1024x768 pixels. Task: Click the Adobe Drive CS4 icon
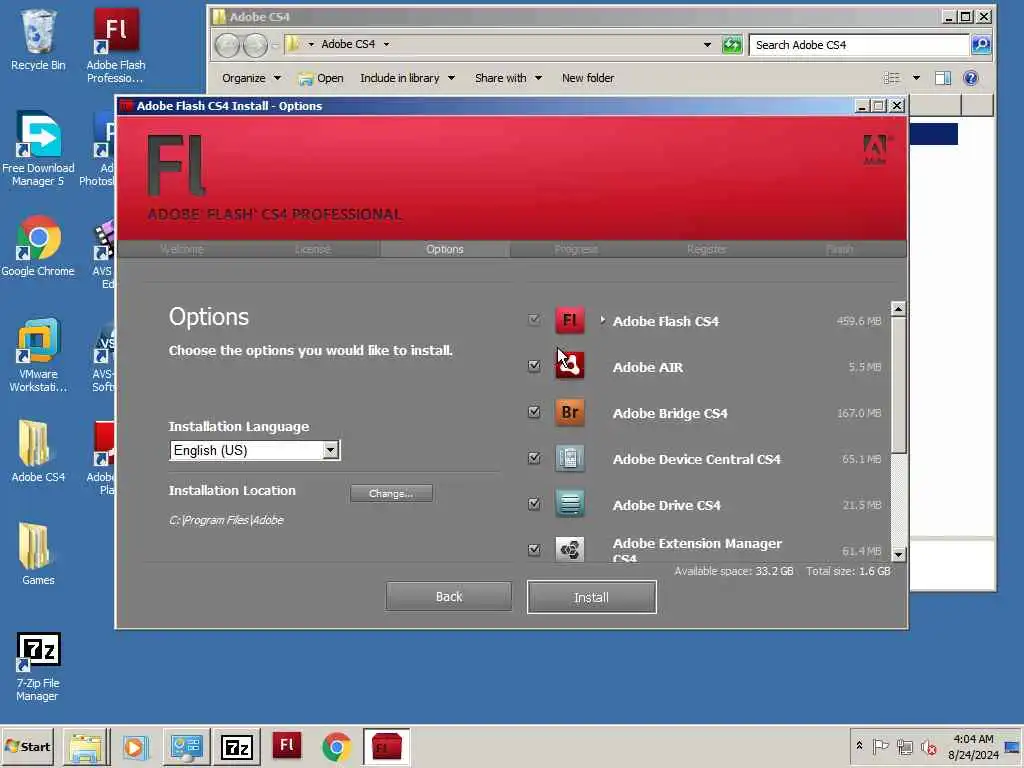tap(569, 504)
